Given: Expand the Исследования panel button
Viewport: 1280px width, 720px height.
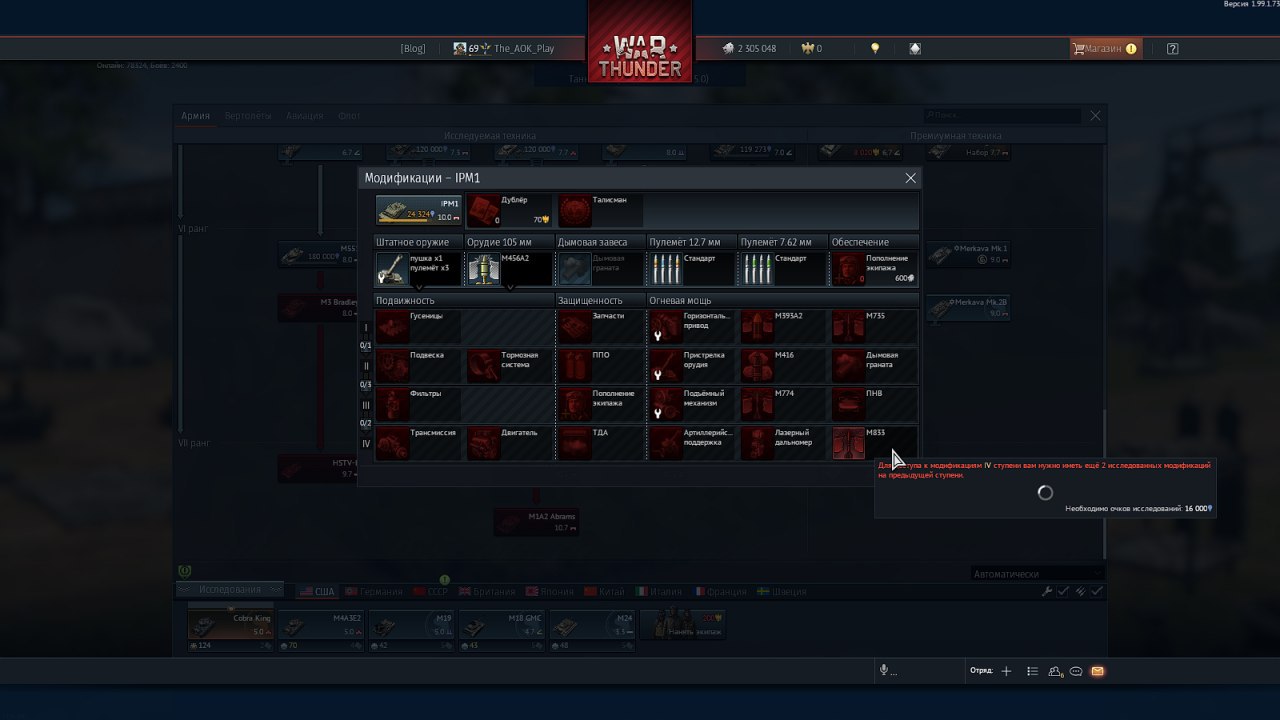Looking at the screenshot, I should pyautogui.click(x=230, y=589).
